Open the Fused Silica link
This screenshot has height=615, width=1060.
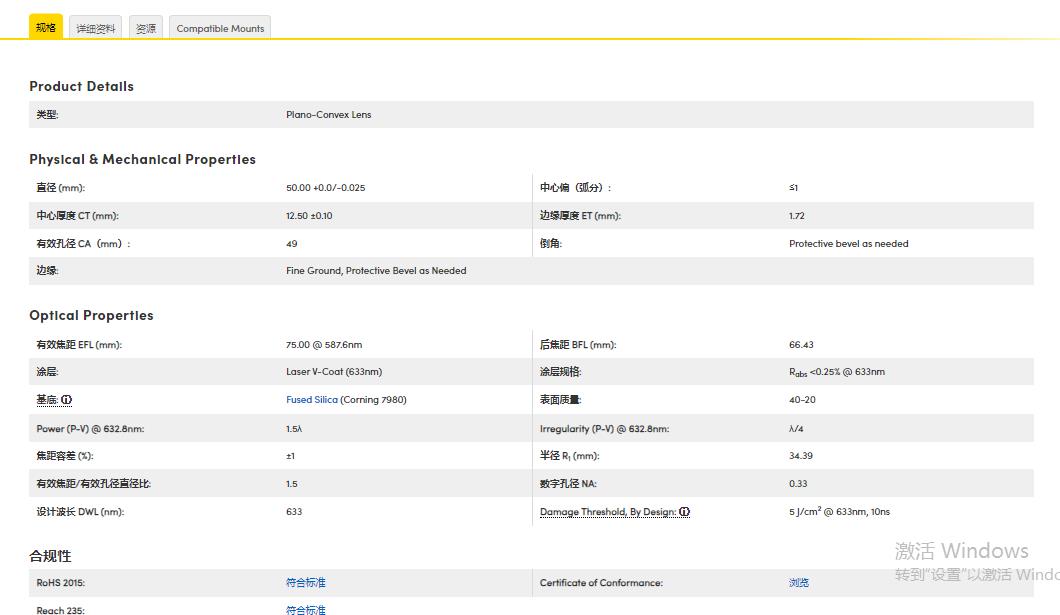[311, 400]
